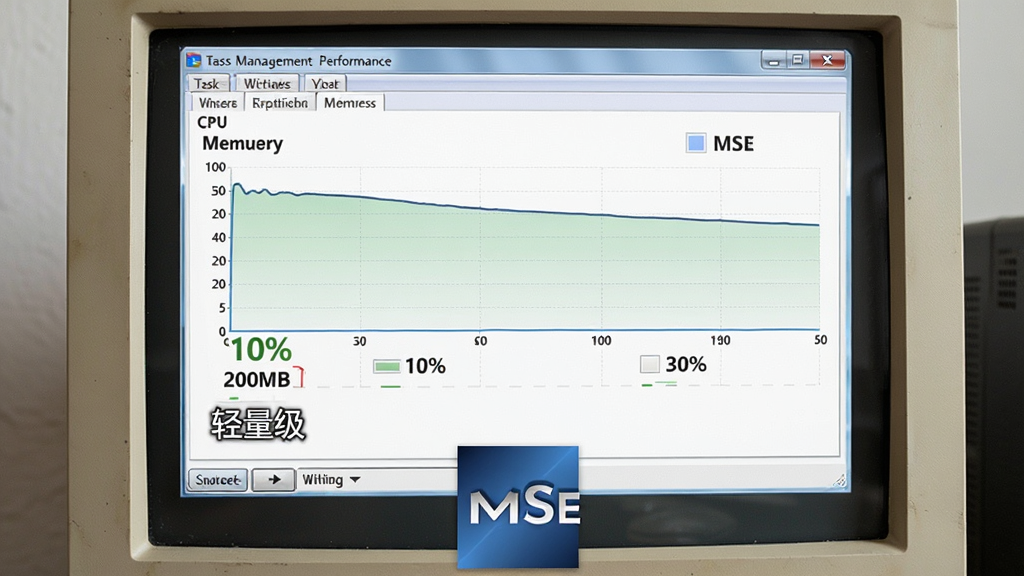Toggle the 30% legend checkbox
Image resolution: width=1024 pixels, height=576 pixels.
click(x=650, y=364)
